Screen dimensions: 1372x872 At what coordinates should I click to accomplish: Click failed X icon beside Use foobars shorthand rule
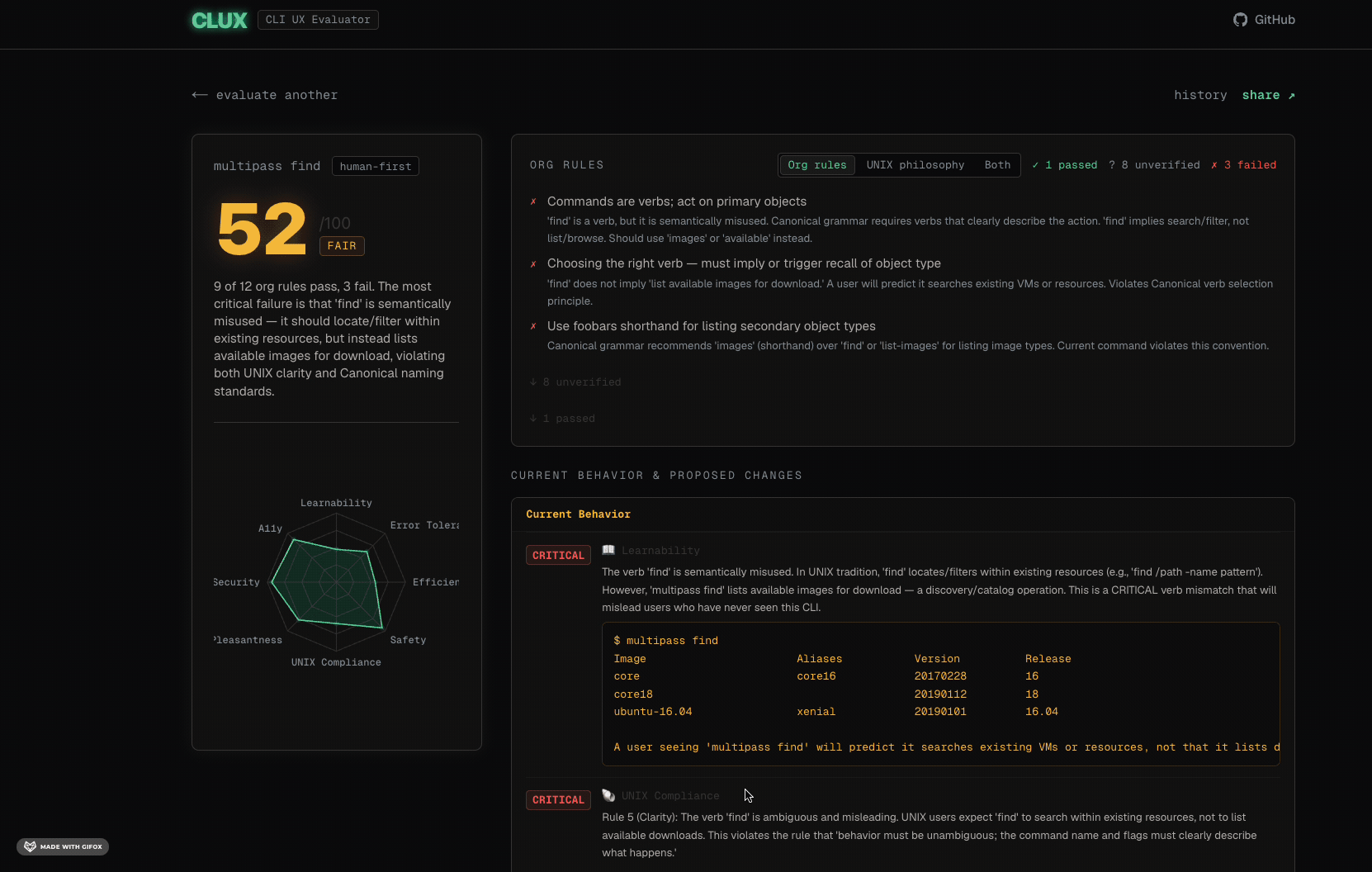533,326
